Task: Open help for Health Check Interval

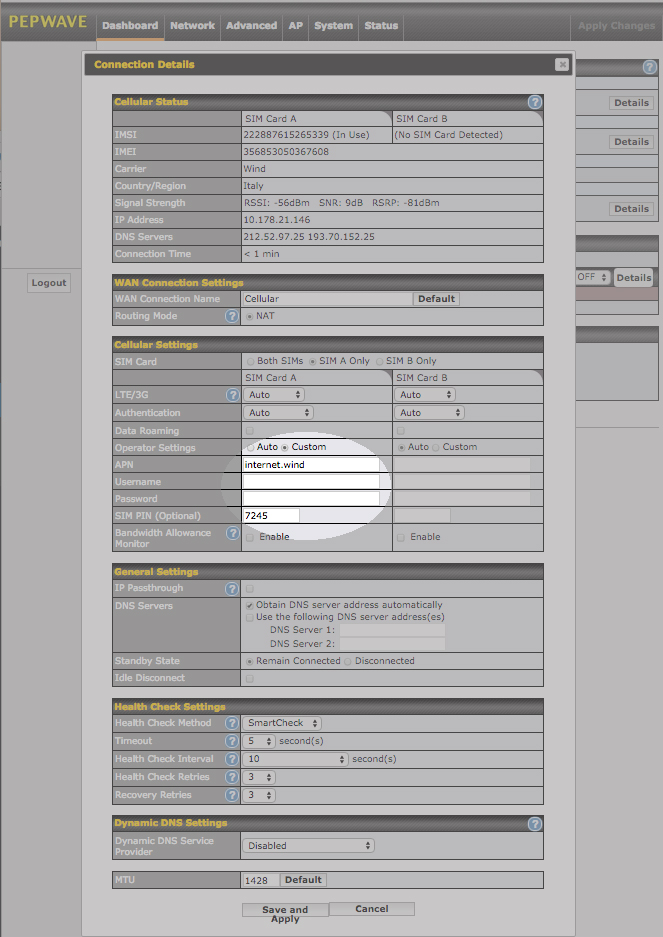Action: click(232, 759)
